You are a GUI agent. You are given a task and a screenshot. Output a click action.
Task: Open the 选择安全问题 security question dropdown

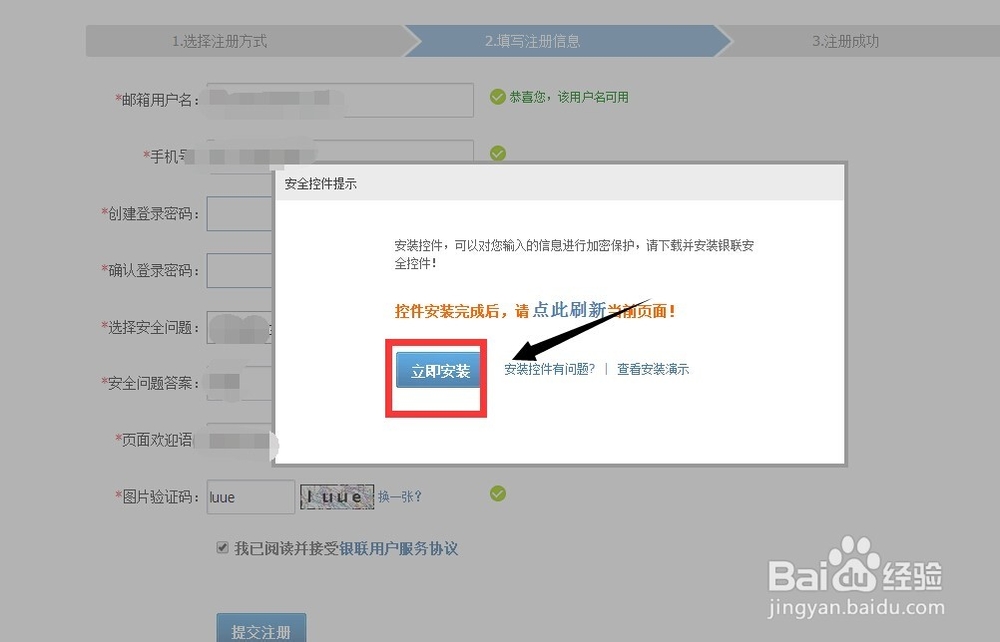240,326
